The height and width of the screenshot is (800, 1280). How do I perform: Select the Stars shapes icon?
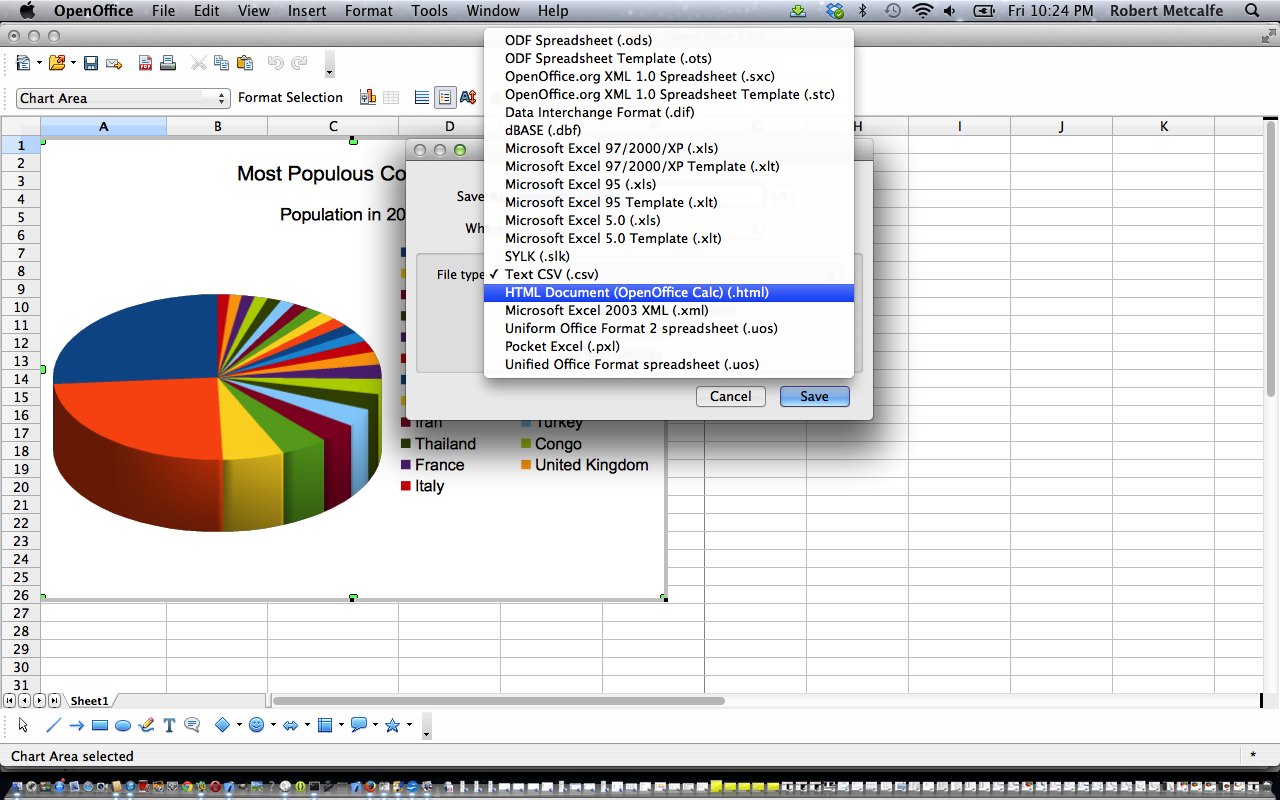click(x=392, y=725)
